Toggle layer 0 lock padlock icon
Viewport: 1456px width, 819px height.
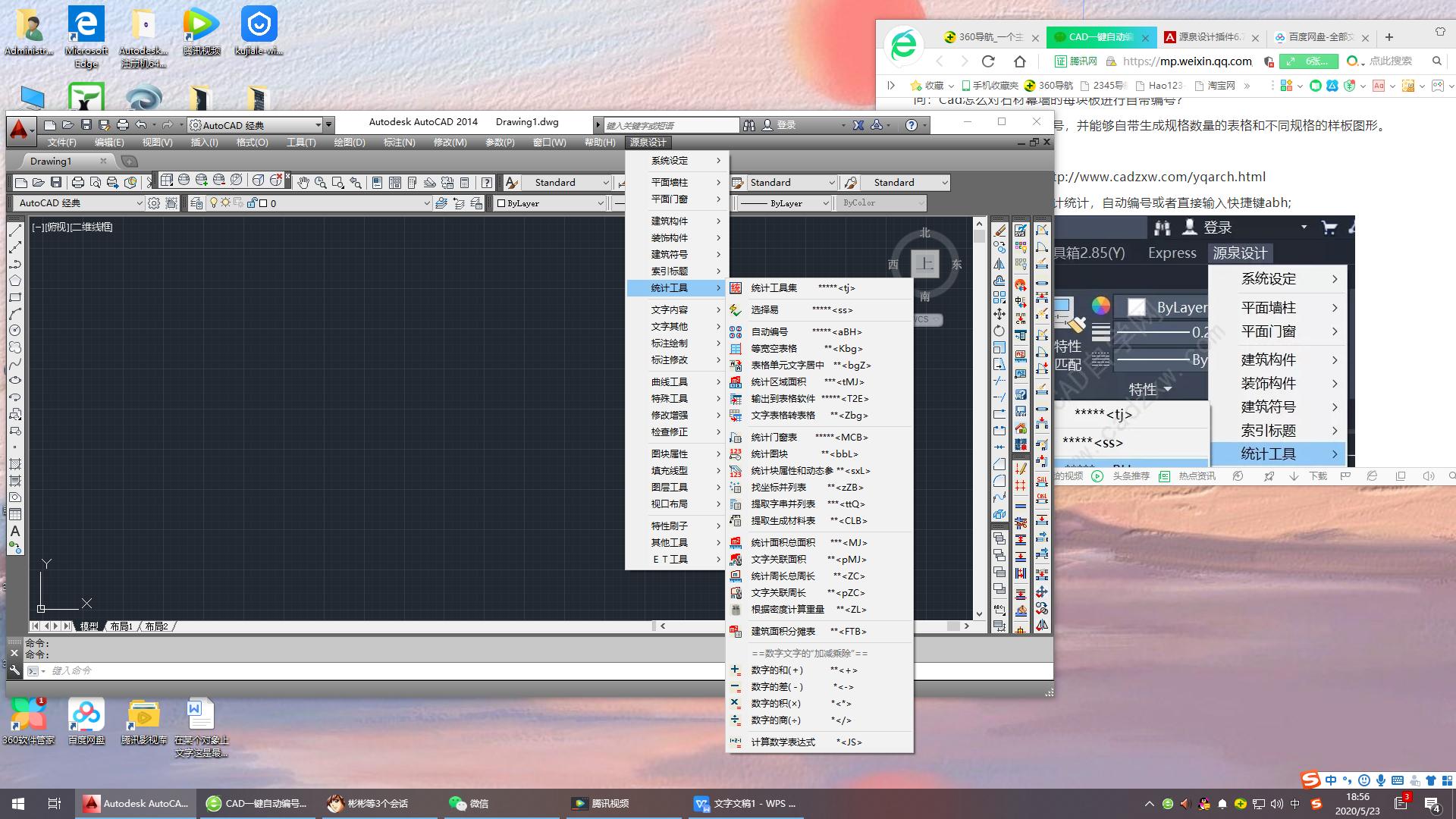tap(250, 203)
